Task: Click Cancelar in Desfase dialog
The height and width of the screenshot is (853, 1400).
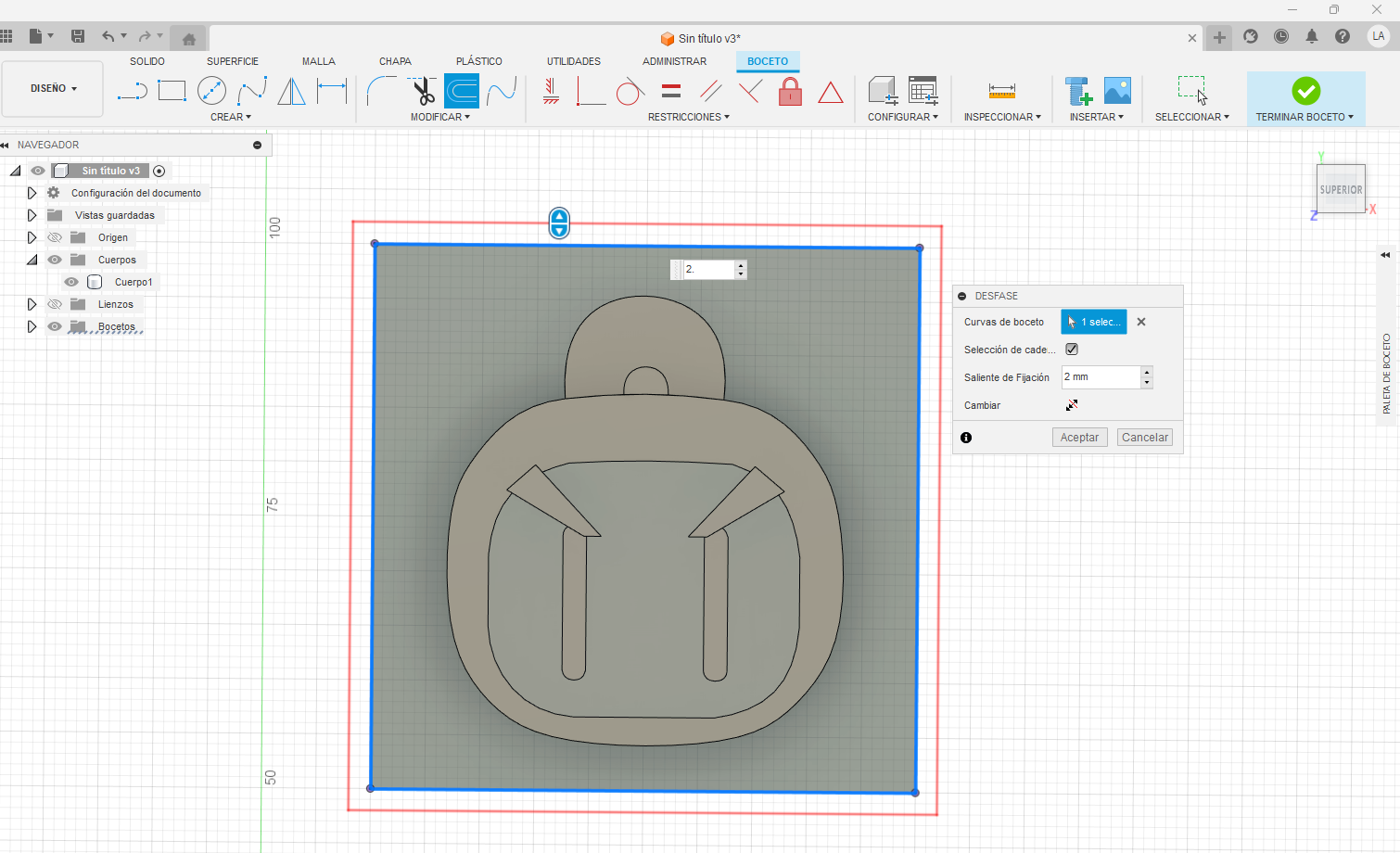Action: (1145, 438)
